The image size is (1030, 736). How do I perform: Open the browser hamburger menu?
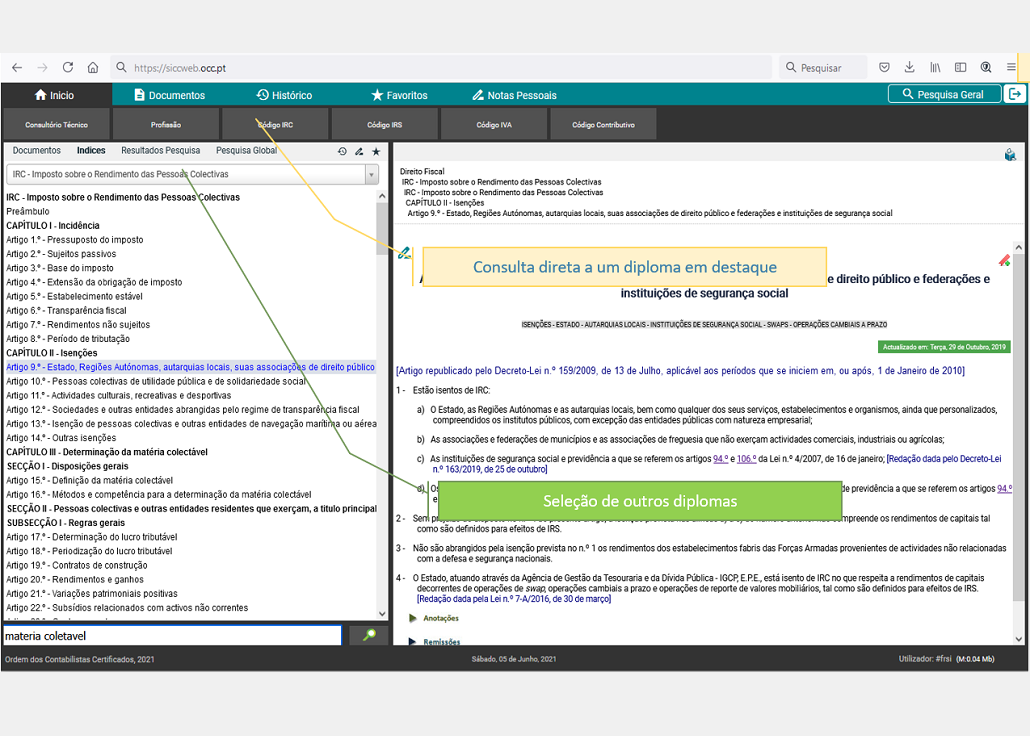[1011, 68]
